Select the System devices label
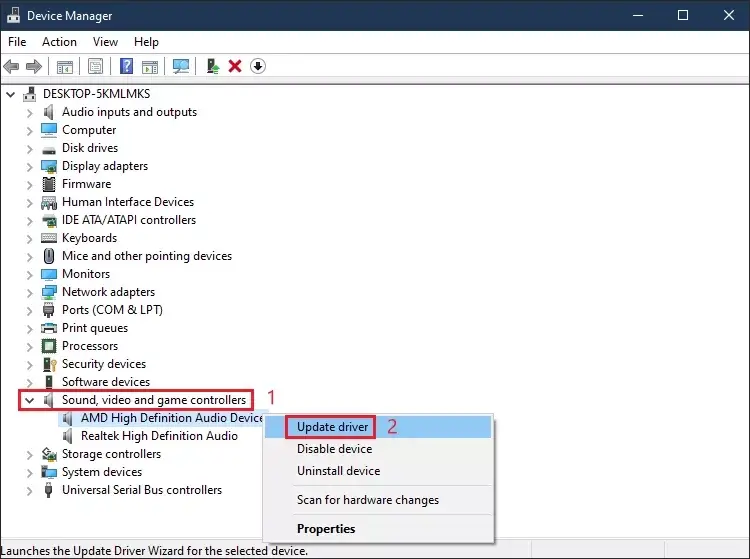 click(102, 472)
